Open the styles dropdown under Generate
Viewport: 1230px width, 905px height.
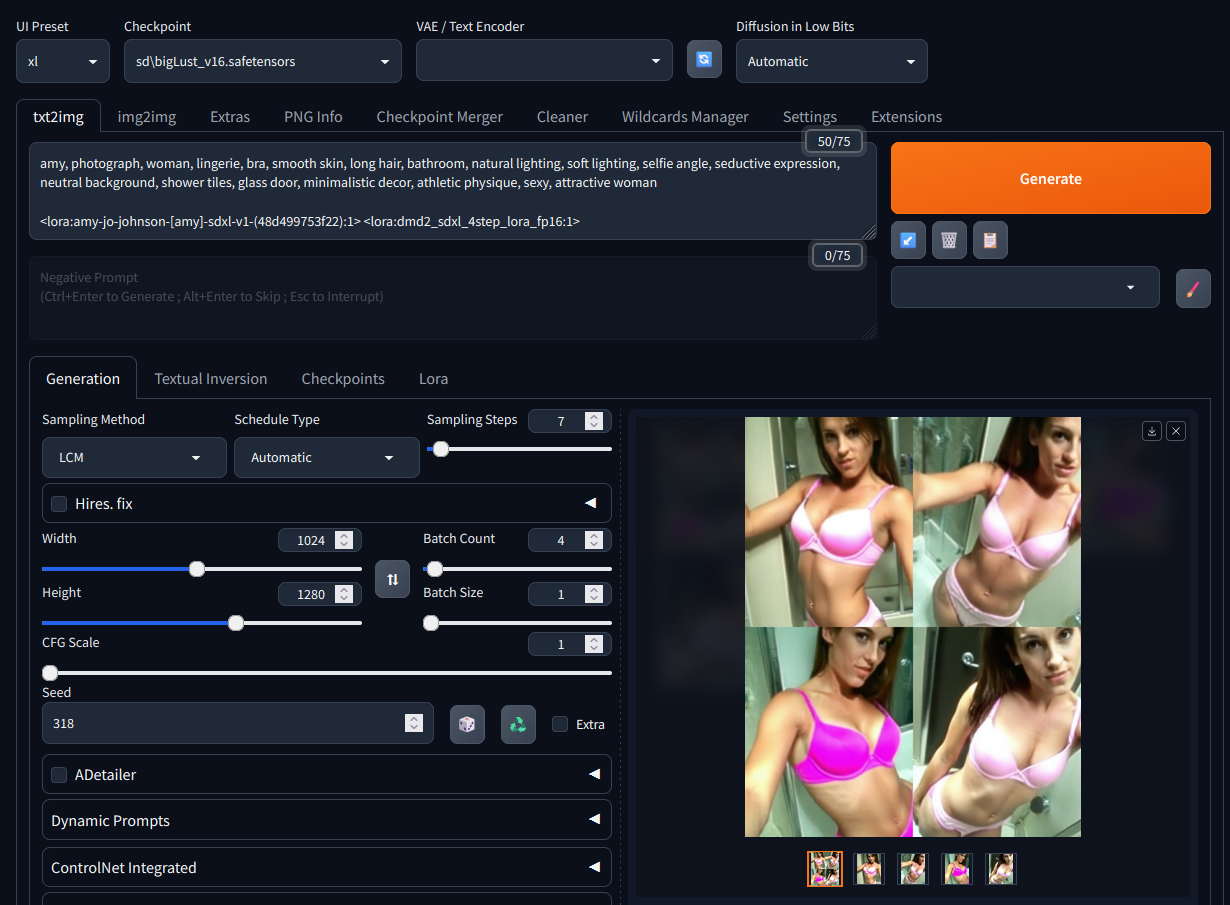pyautogui.click(x=1025, y=287)
